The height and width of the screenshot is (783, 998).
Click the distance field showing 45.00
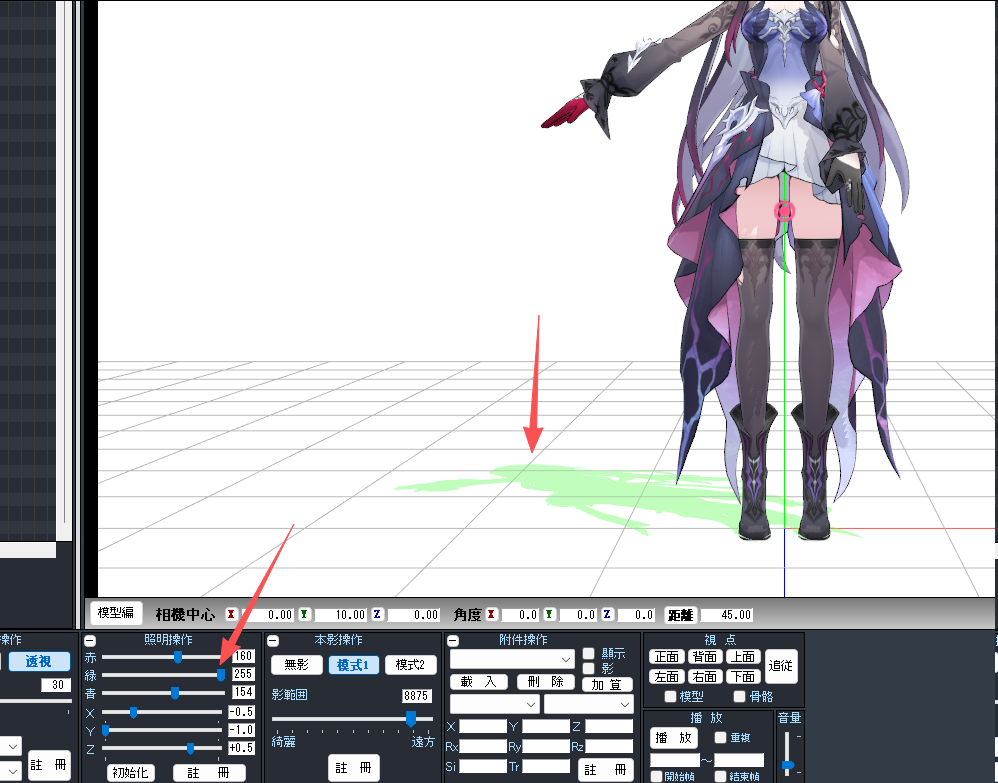coord(727,615)
